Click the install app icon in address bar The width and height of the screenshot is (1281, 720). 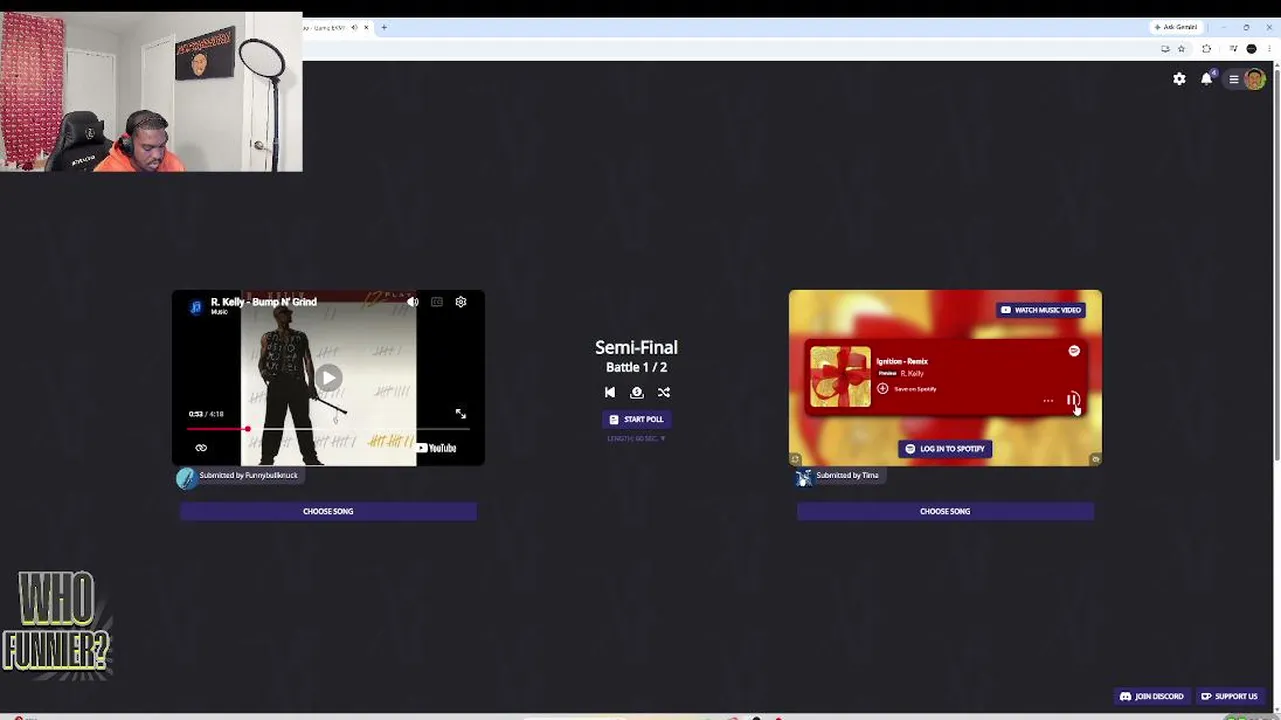(x=1165, y=48)
